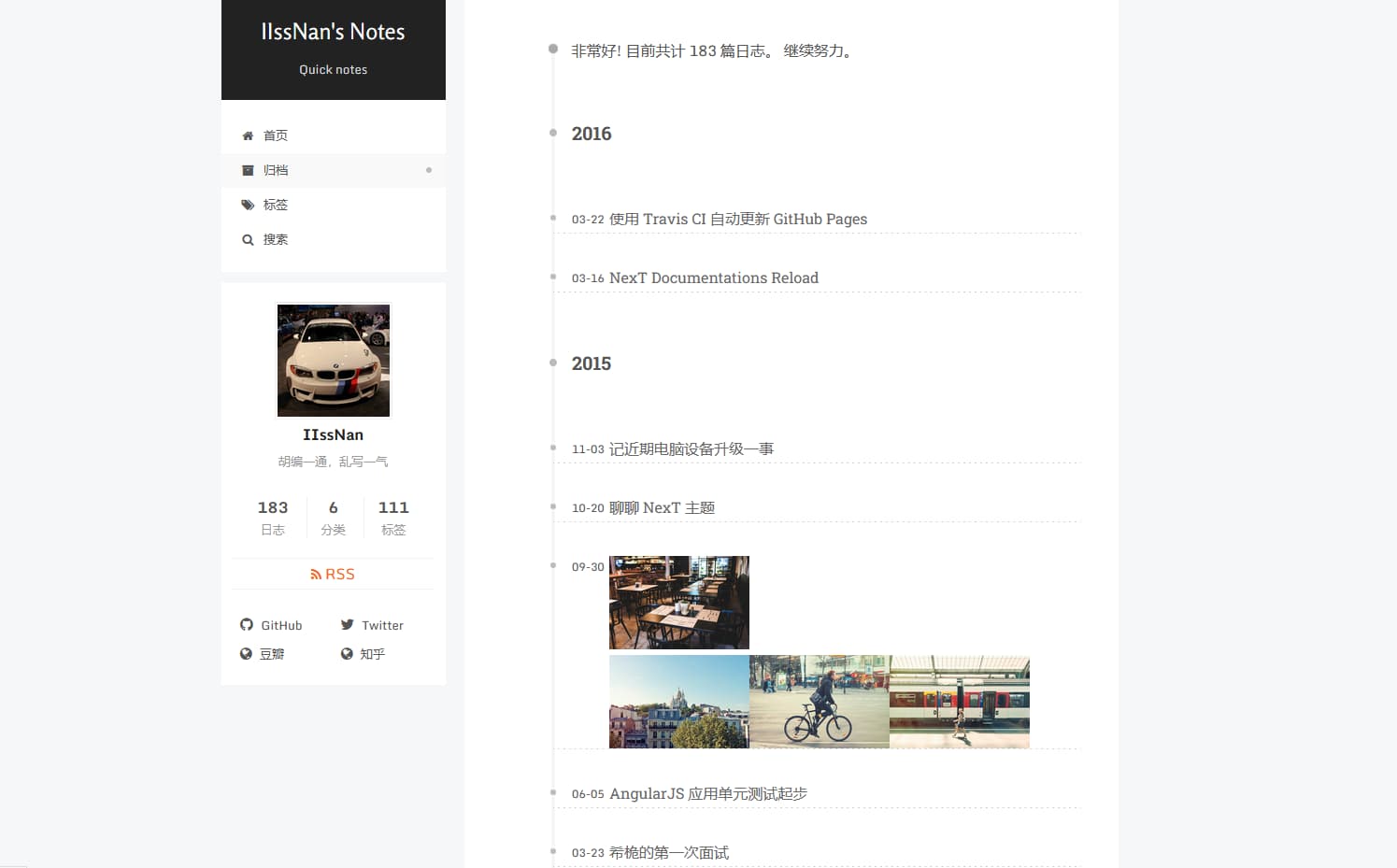Open the post 'NexT Documentations Reload'
The image size is (1397, 868).
click(713, 277)
